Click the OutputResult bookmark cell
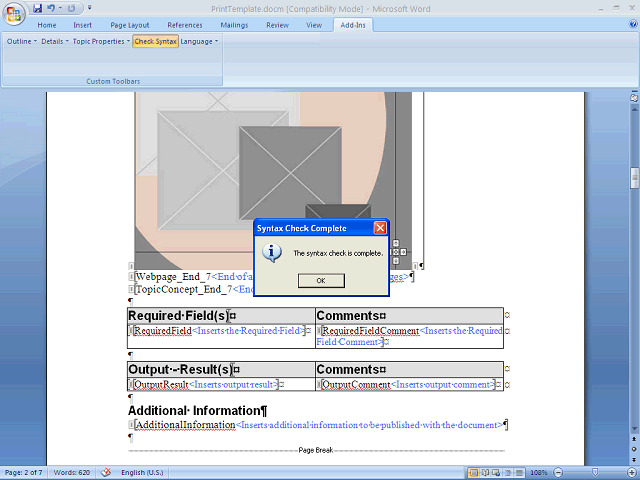 pyautogui.click(x=207, y=384)
